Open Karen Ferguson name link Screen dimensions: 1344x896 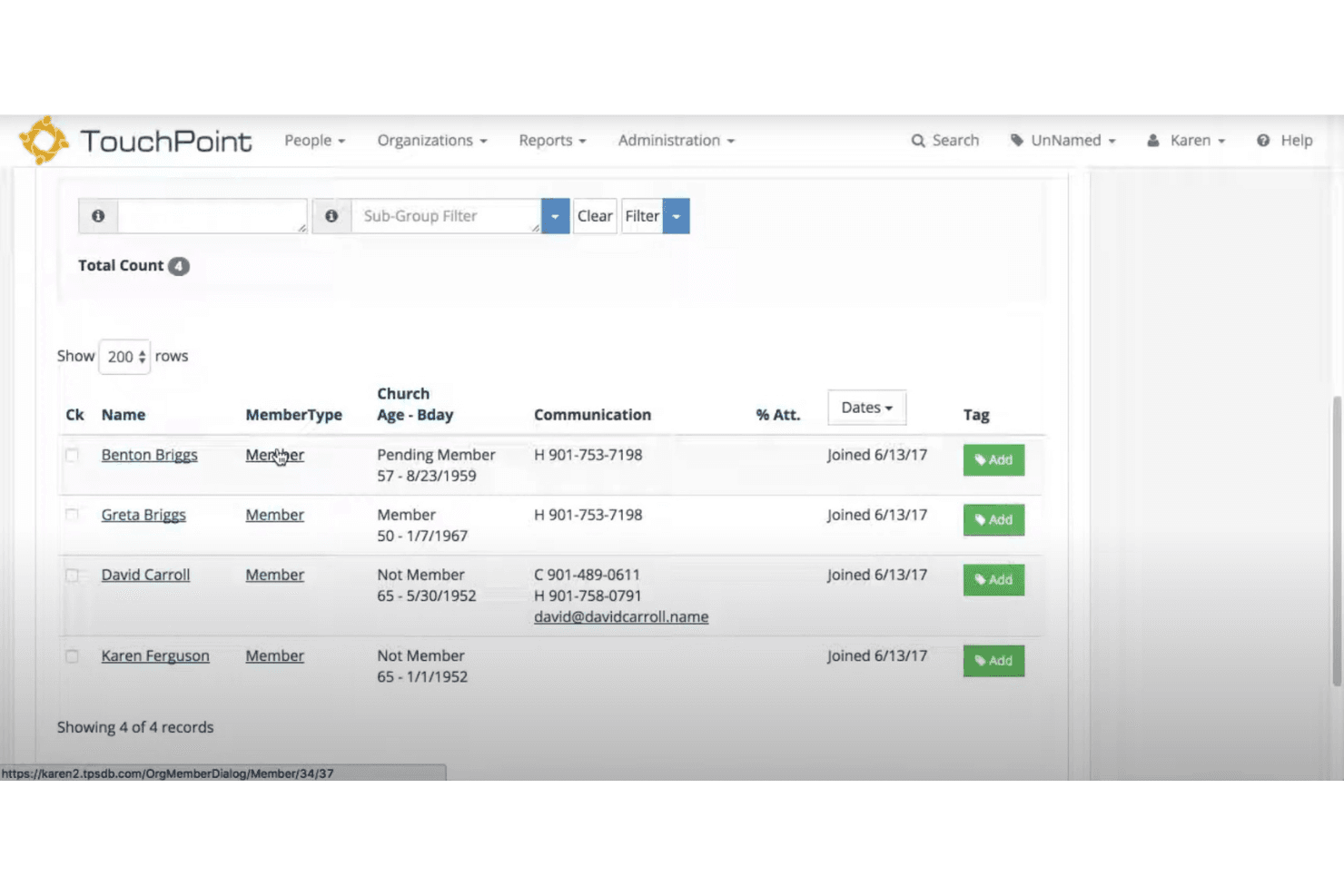point(155,655)
